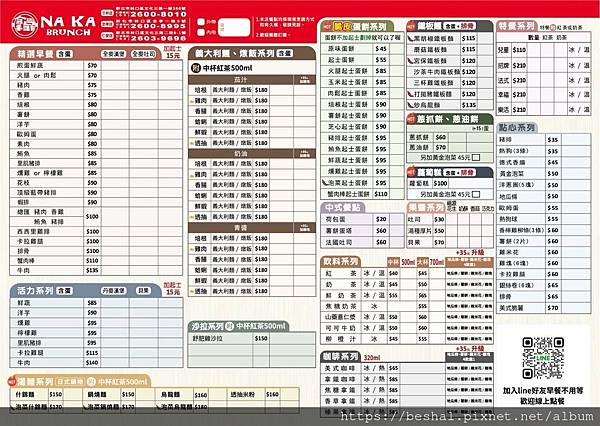Click the HOT badge beside 鐵板麵 heading
The height and width of the screenshot is (426, 600).
click(411, 26)
